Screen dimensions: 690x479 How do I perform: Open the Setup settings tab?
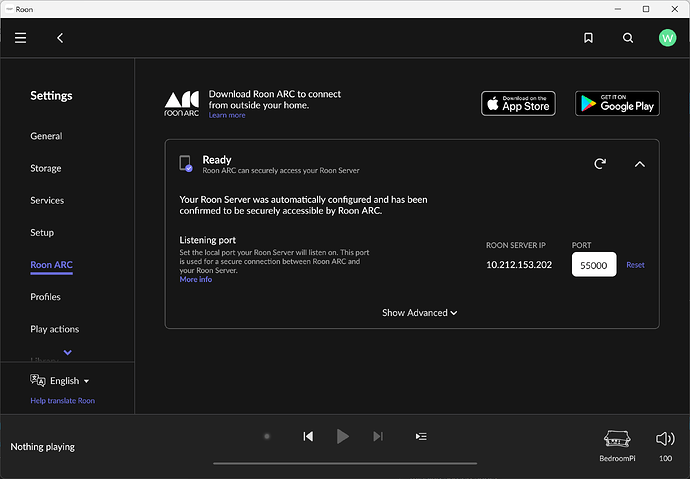click(42, 232)
